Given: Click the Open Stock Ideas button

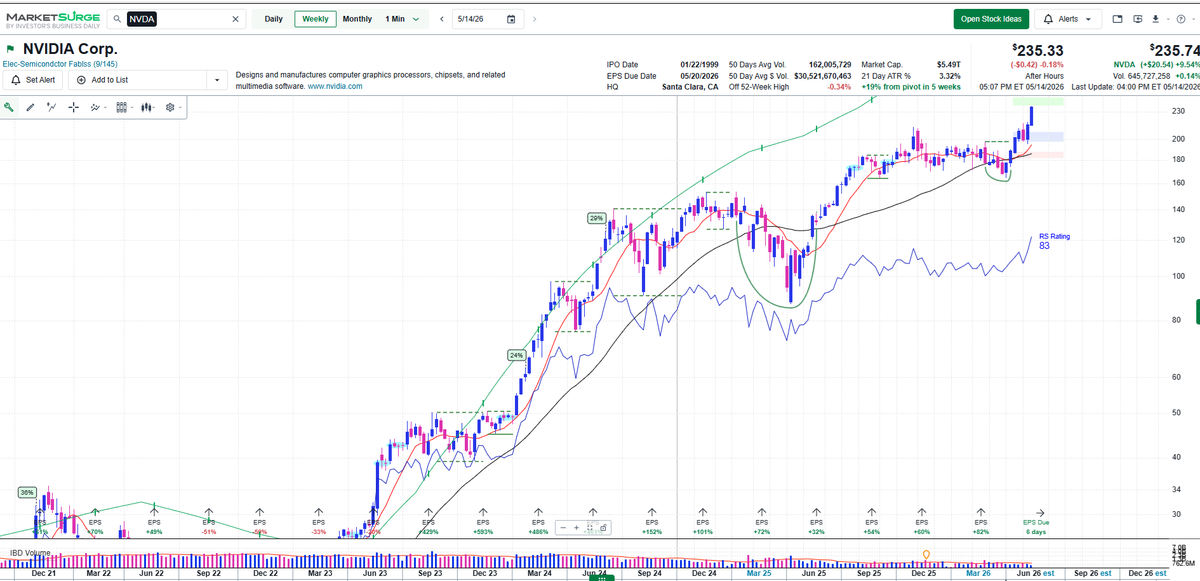Looking at the screenshot, I should coord(991,19).
